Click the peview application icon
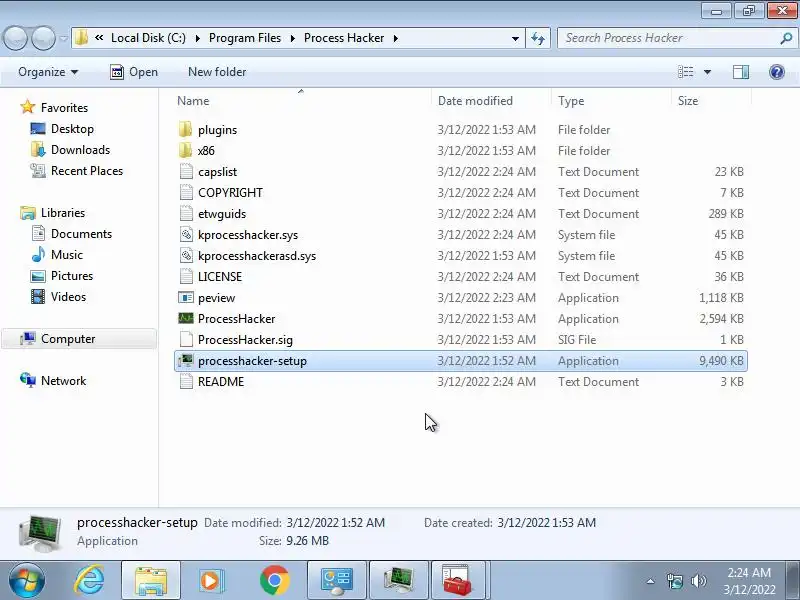This screenshot has width=800, height=600. 186,297
